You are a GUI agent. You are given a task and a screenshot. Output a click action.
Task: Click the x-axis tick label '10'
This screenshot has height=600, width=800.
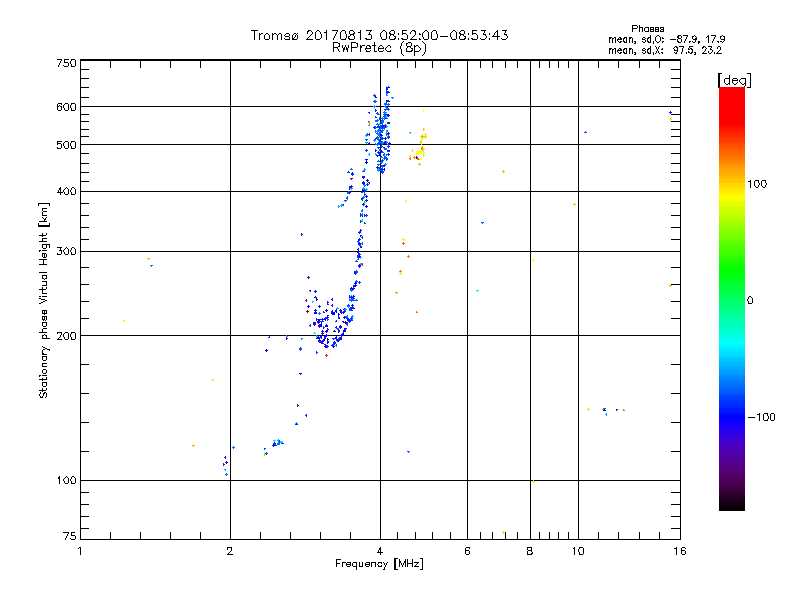[x=578, y=551]
